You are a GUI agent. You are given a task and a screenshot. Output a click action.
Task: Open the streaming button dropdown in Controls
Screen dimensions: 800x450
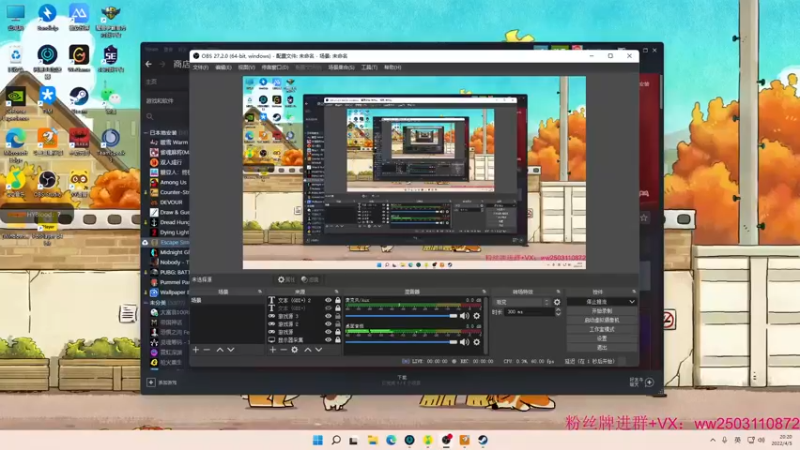(632, 302)
